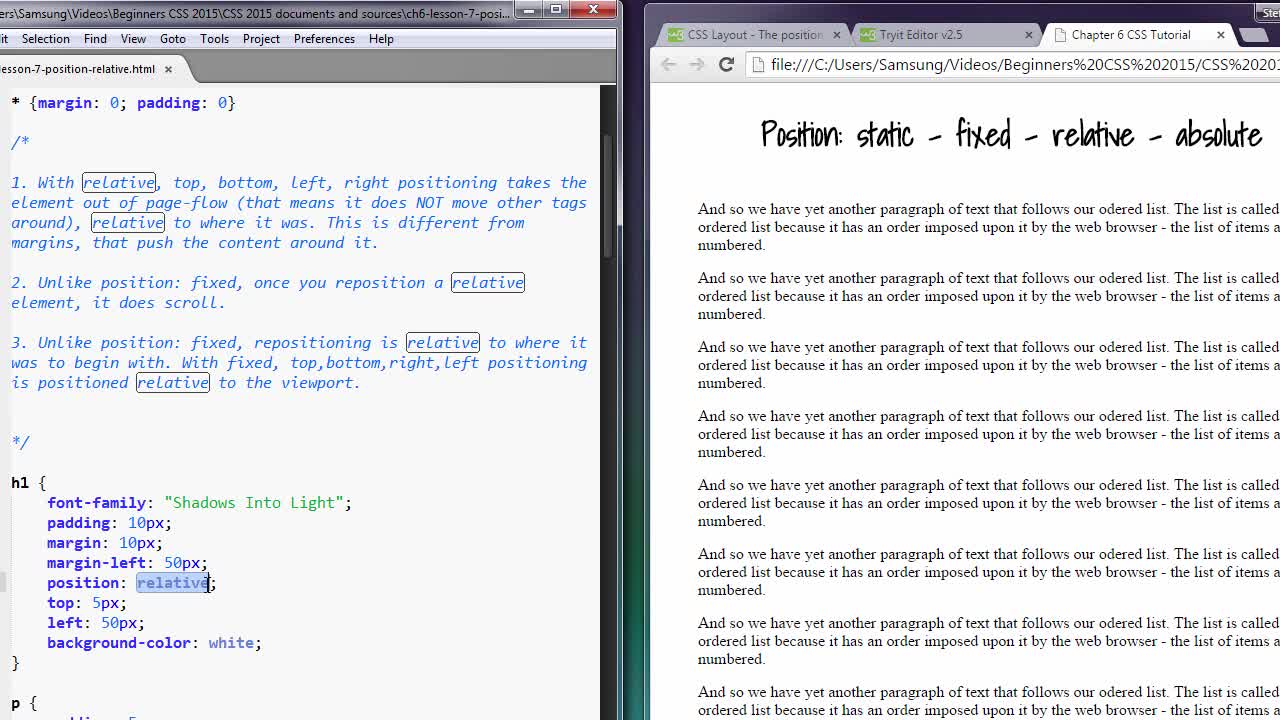Click the 'top' property in h1 rule
Viewport: 1280px width, 720px height.
click(60, 603)
